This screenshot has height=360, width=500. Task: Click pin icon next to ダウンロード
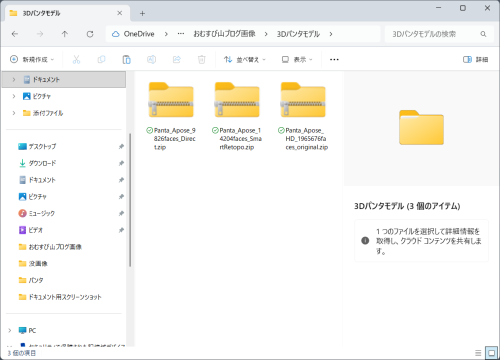pyautogui.click(x=121, y=163)
